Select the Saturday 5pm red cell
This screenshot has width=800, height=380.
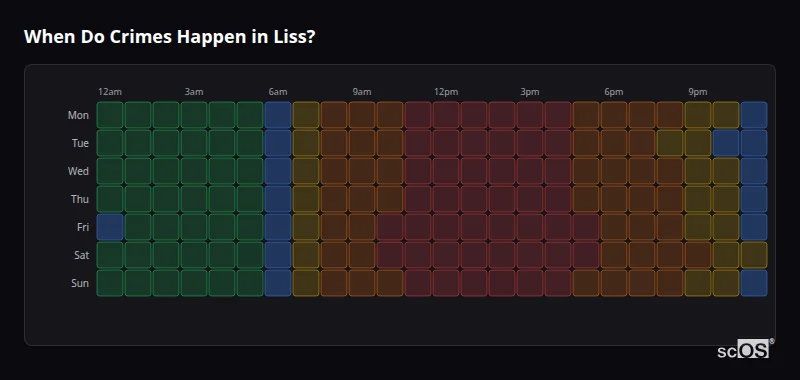[586, 255]
